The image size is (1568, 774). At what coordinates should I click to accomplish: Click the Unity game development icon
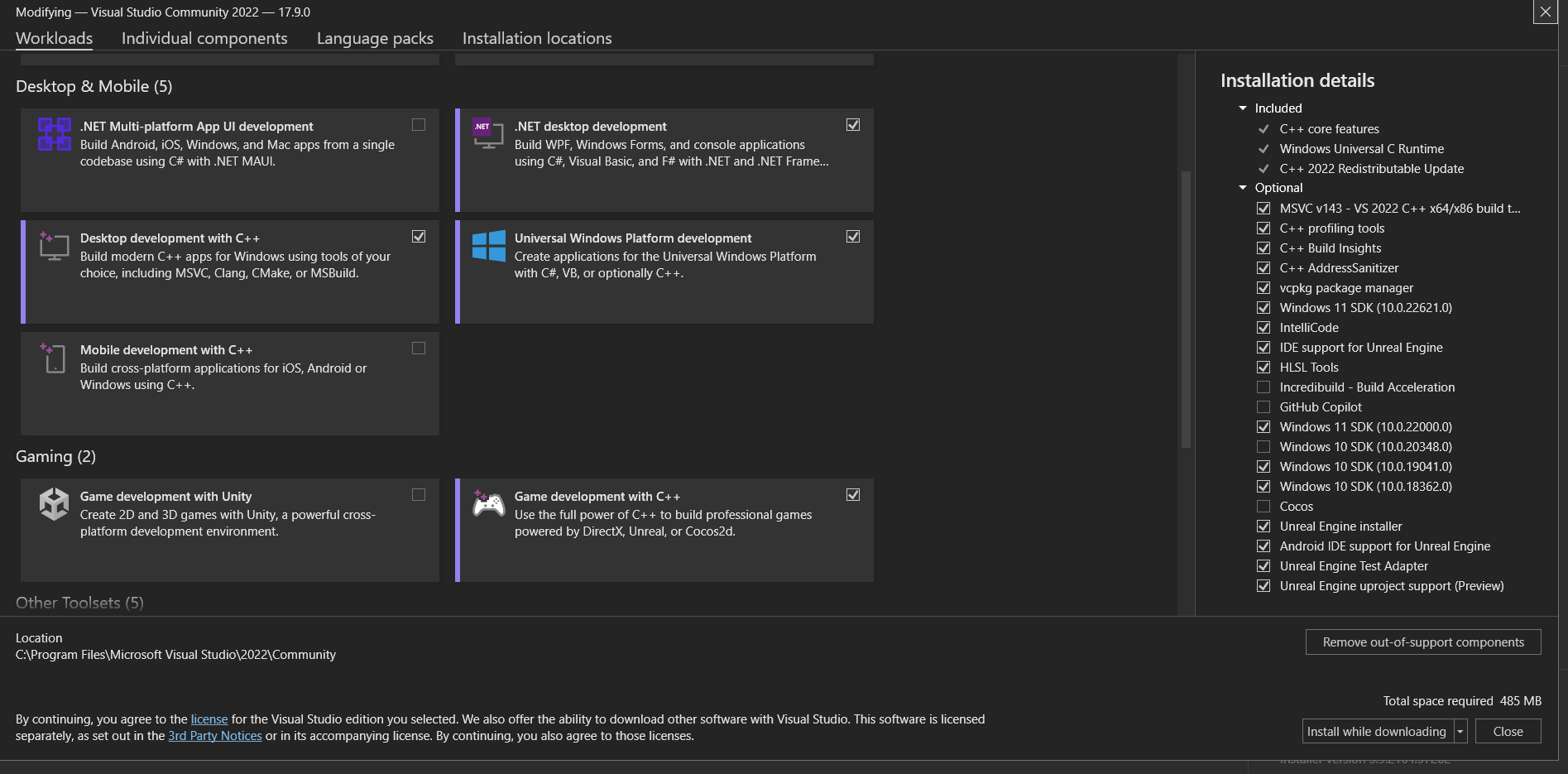[x=54, y=503]
